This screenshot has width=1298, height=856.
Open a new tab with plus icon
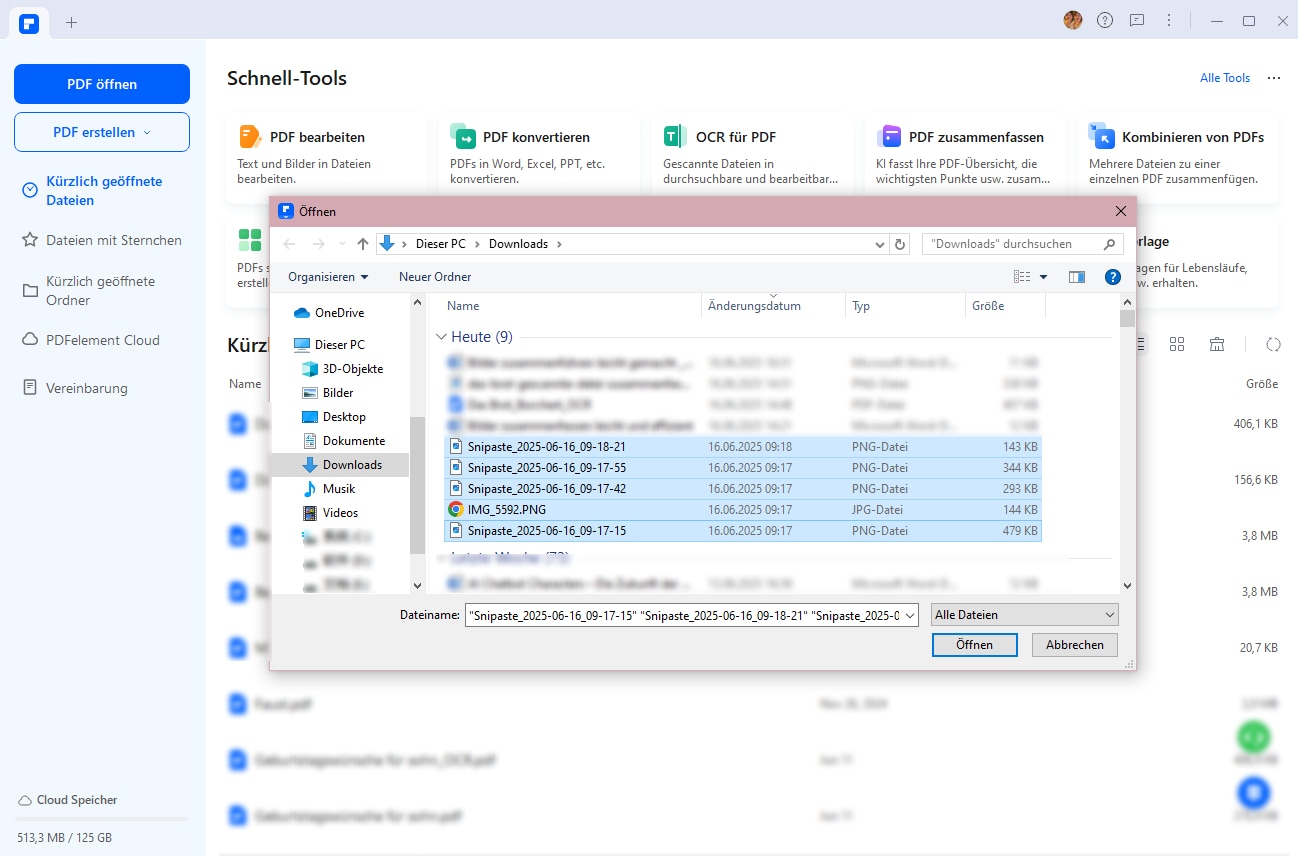[71, 22]
